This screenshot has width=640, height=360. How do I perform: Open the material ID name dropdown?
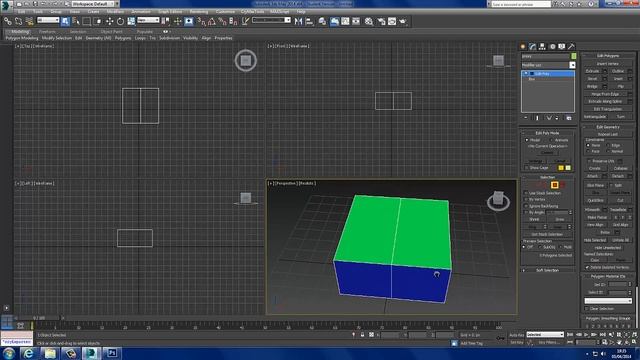[608, 301]
